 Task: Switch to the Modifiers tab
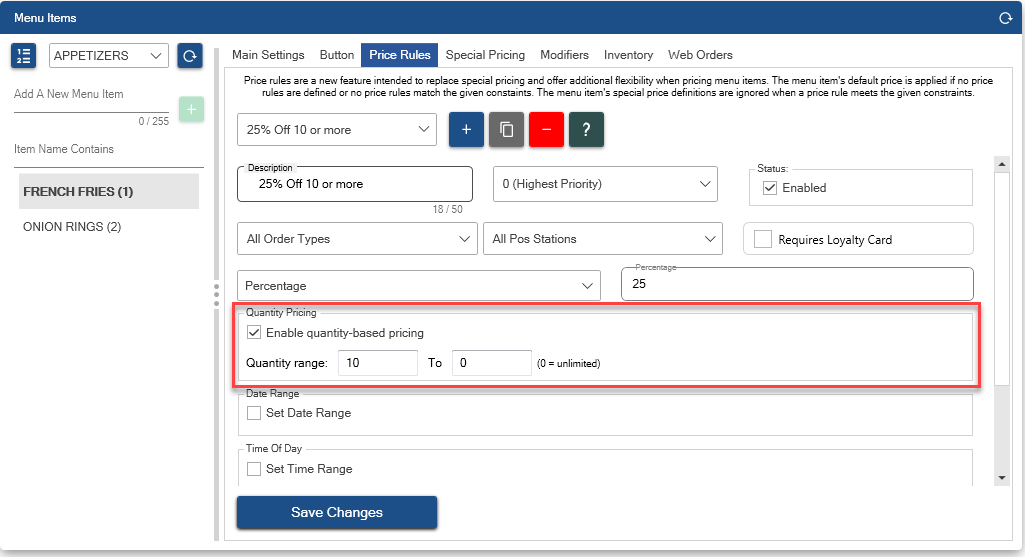coord(564,55)
